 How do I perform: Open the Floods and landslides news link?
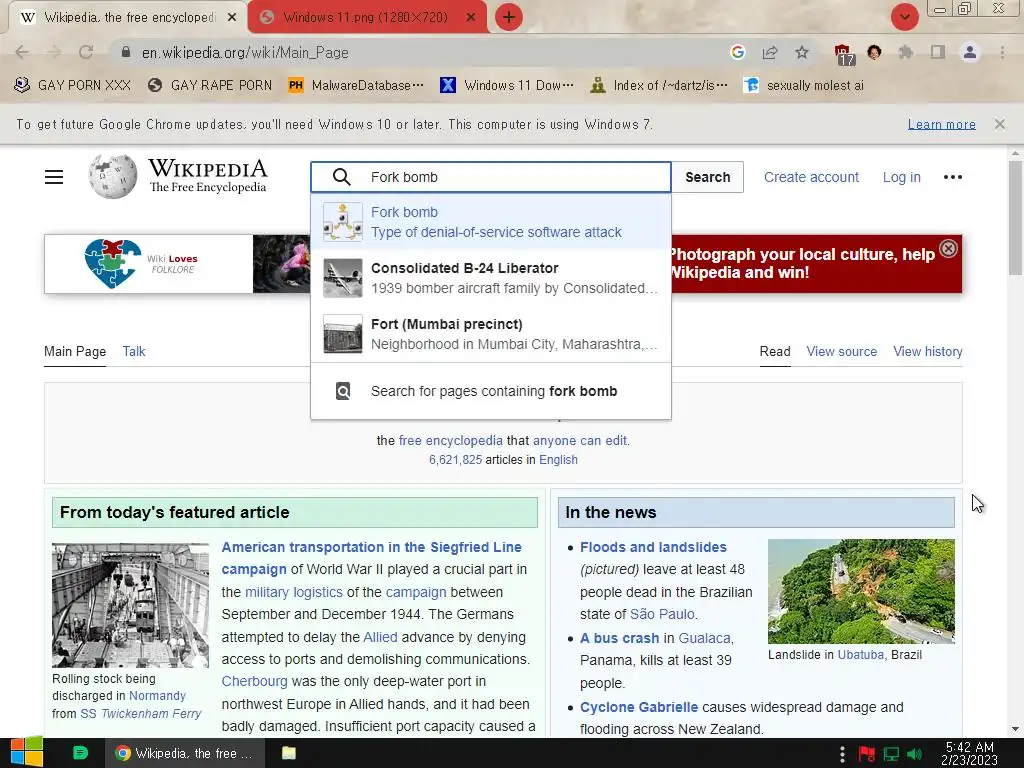coord(653,547)
